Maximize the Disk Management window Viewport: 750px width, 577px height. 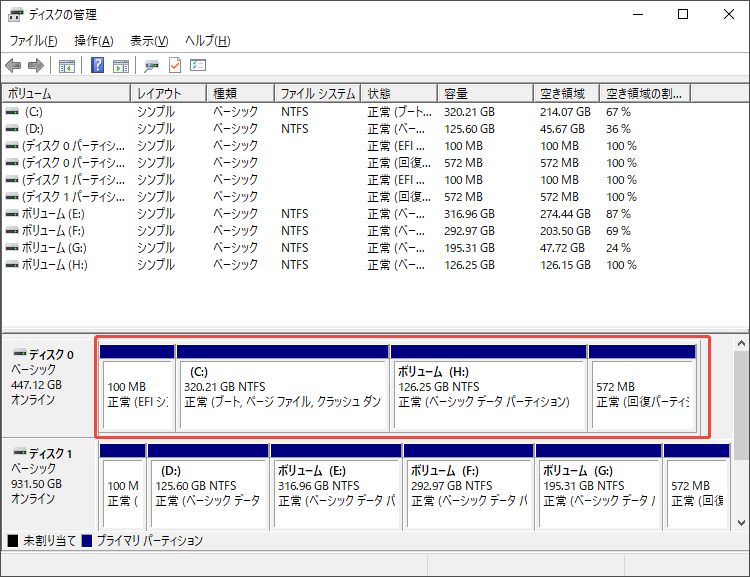click(x=683, y=14)
